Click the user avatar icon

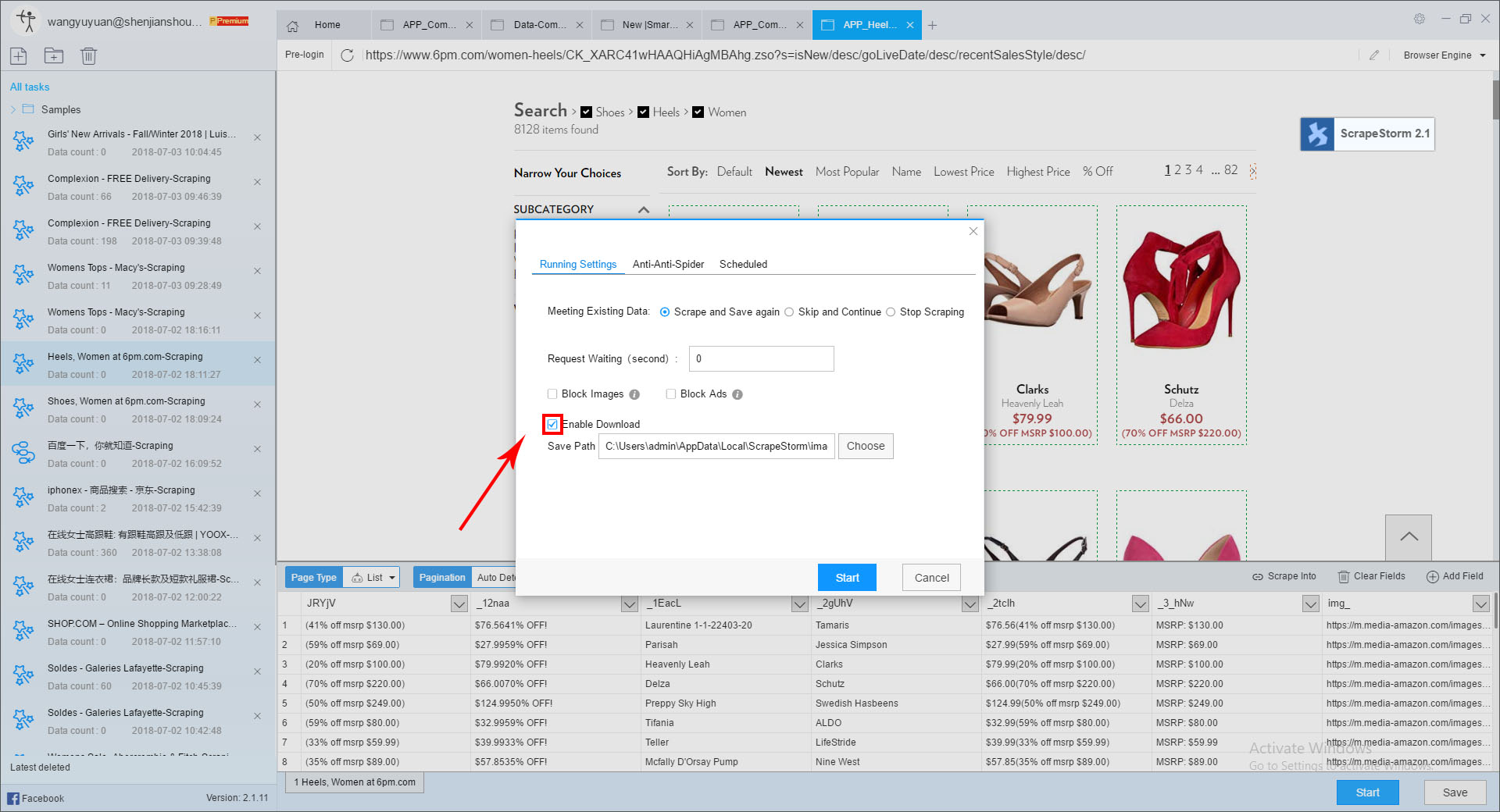tap(27, 21)
